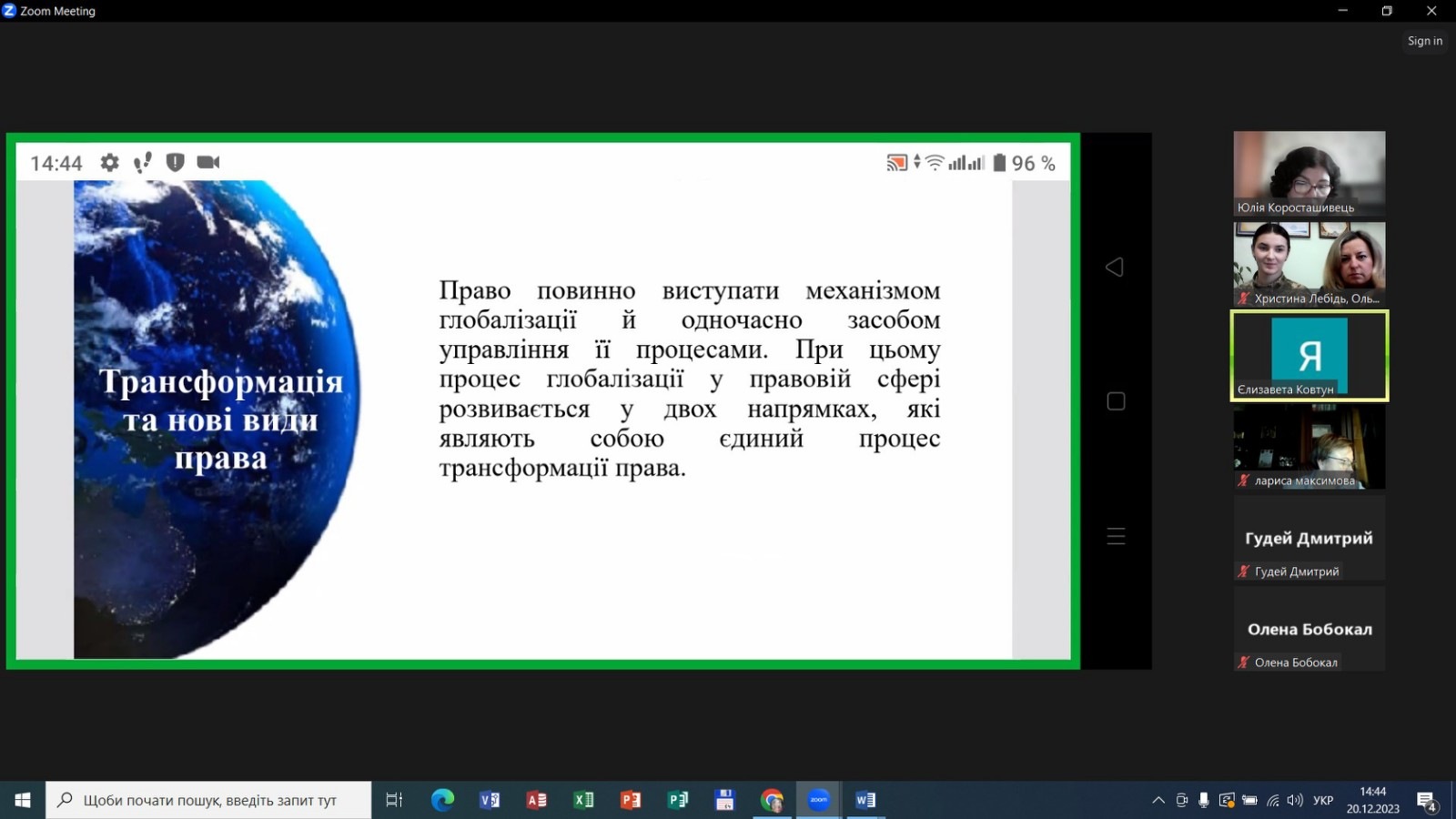Select Єлизавета Ковтун participant tile
This screenshot has height=819, width=1456.
pos(1309,356)
